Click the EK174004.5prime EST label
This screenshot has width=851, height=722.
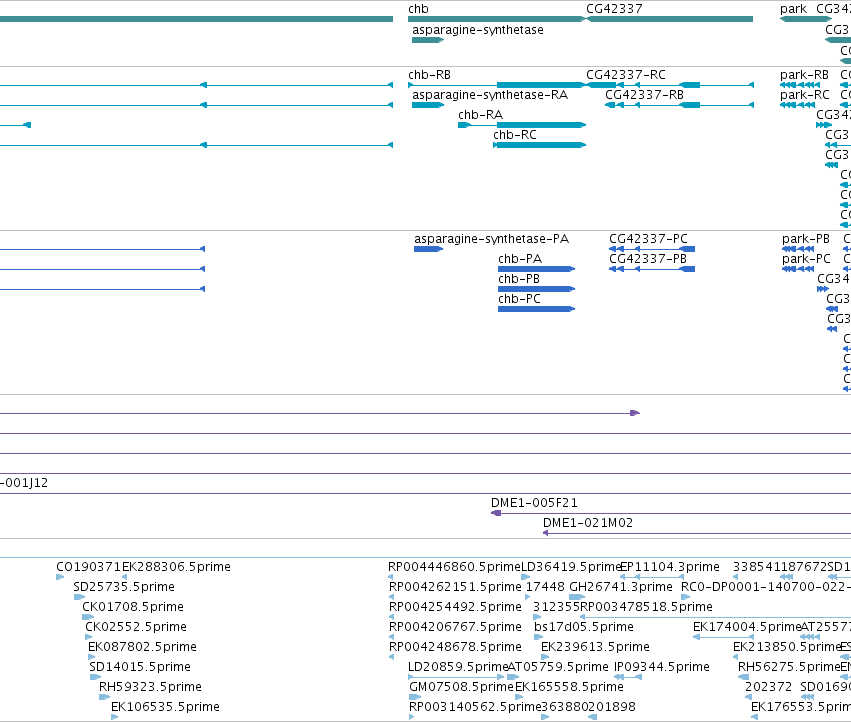point(747,627)
